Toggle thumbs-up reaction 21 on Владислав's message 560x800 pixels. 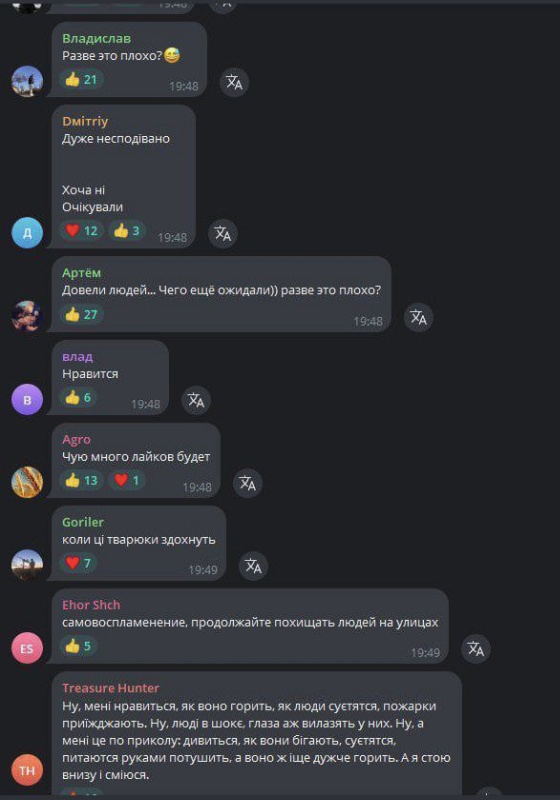point(81,80)
